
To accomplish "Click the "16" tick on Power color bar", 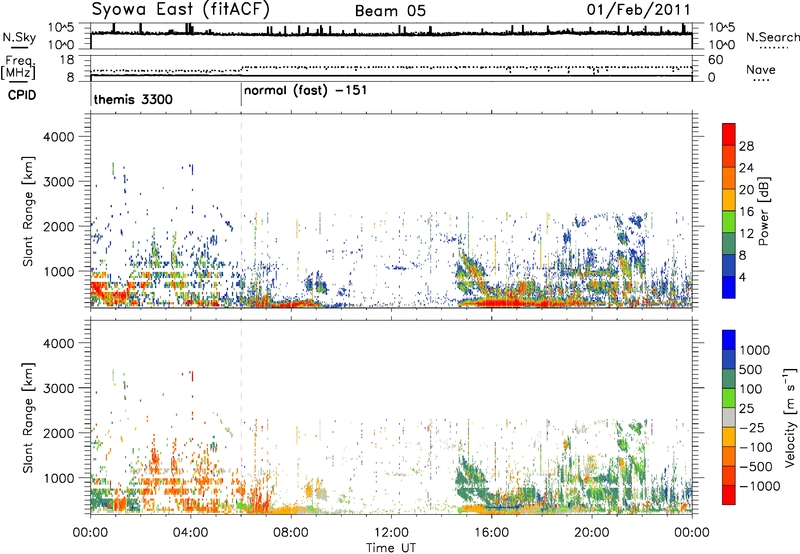I will [746, 212].
